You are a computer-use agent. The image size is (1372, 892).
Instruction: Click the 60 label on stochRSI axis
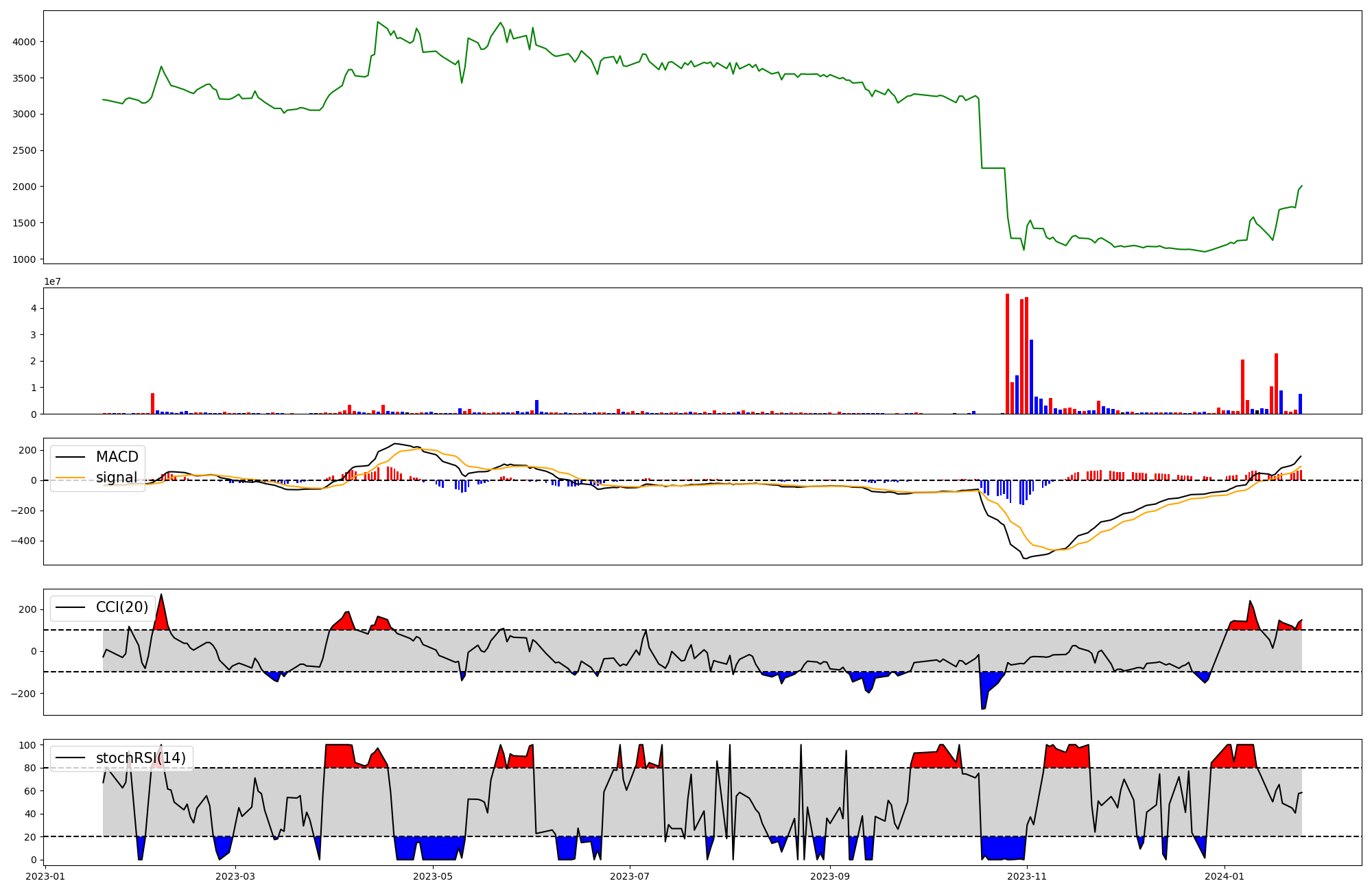pyautogui.click(x=31, y=791)
